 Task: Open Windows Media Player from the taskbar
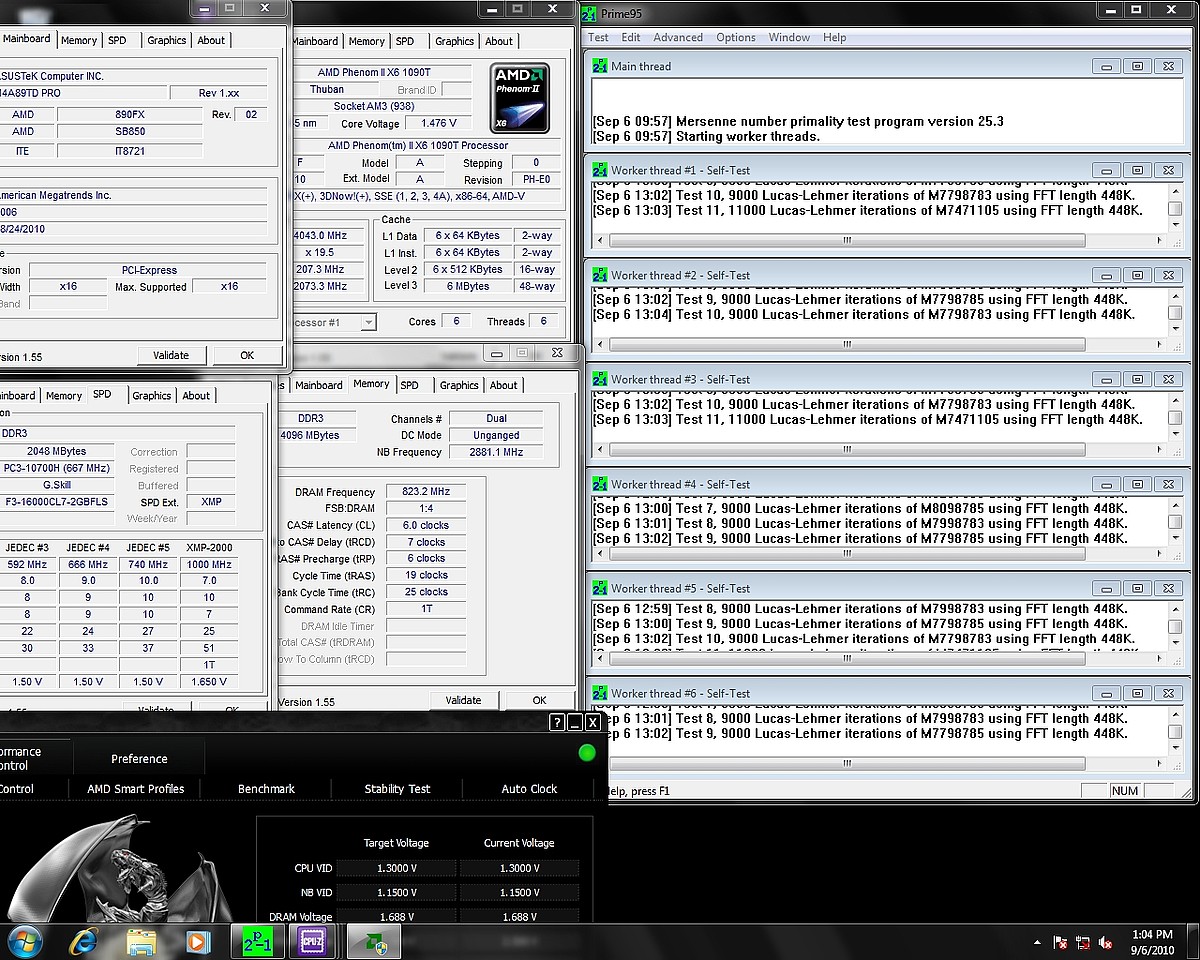[198, 941]
